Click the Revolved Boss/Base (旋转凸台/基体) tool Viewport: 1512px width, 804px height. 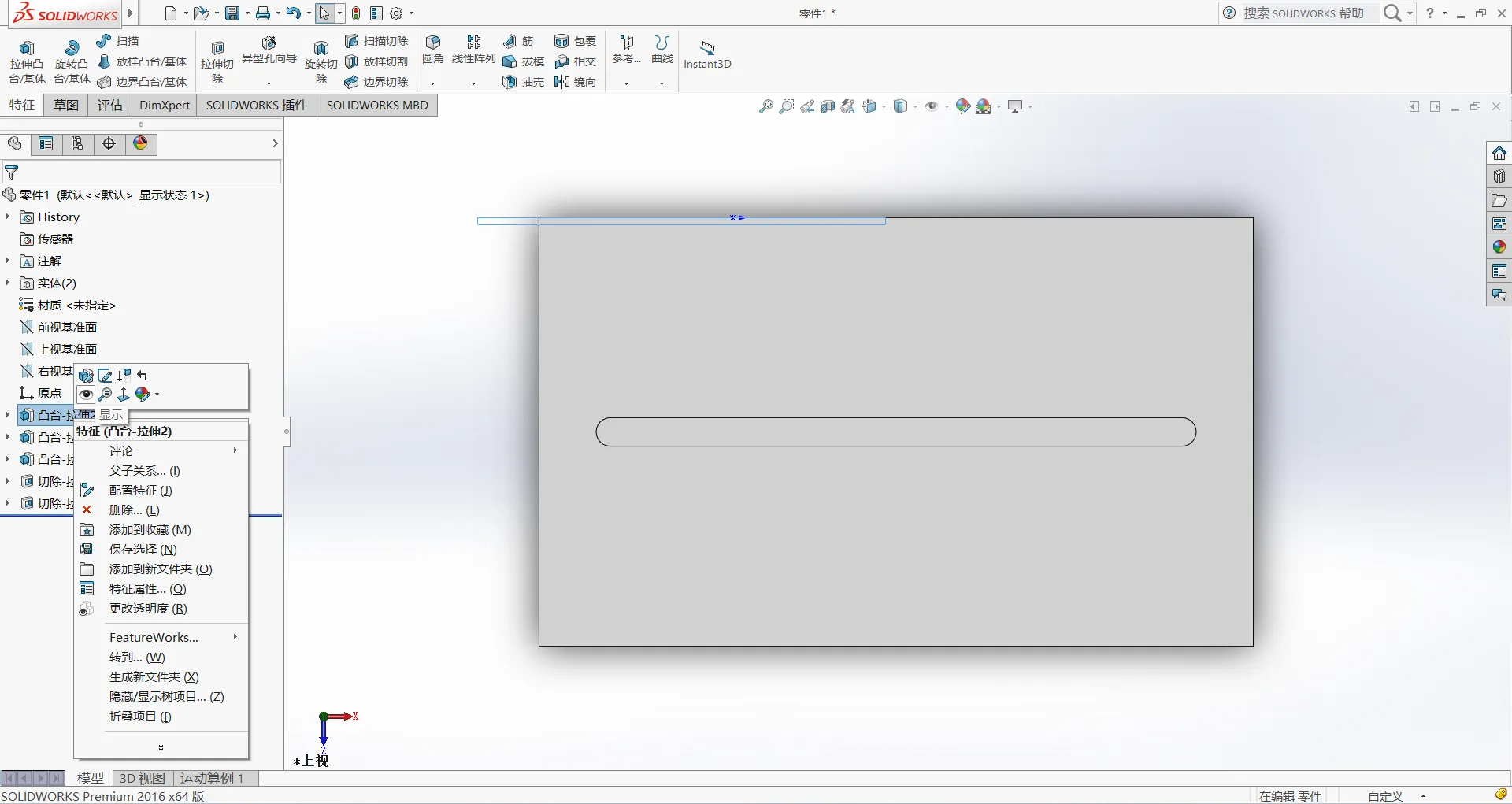tap(72, 61)
